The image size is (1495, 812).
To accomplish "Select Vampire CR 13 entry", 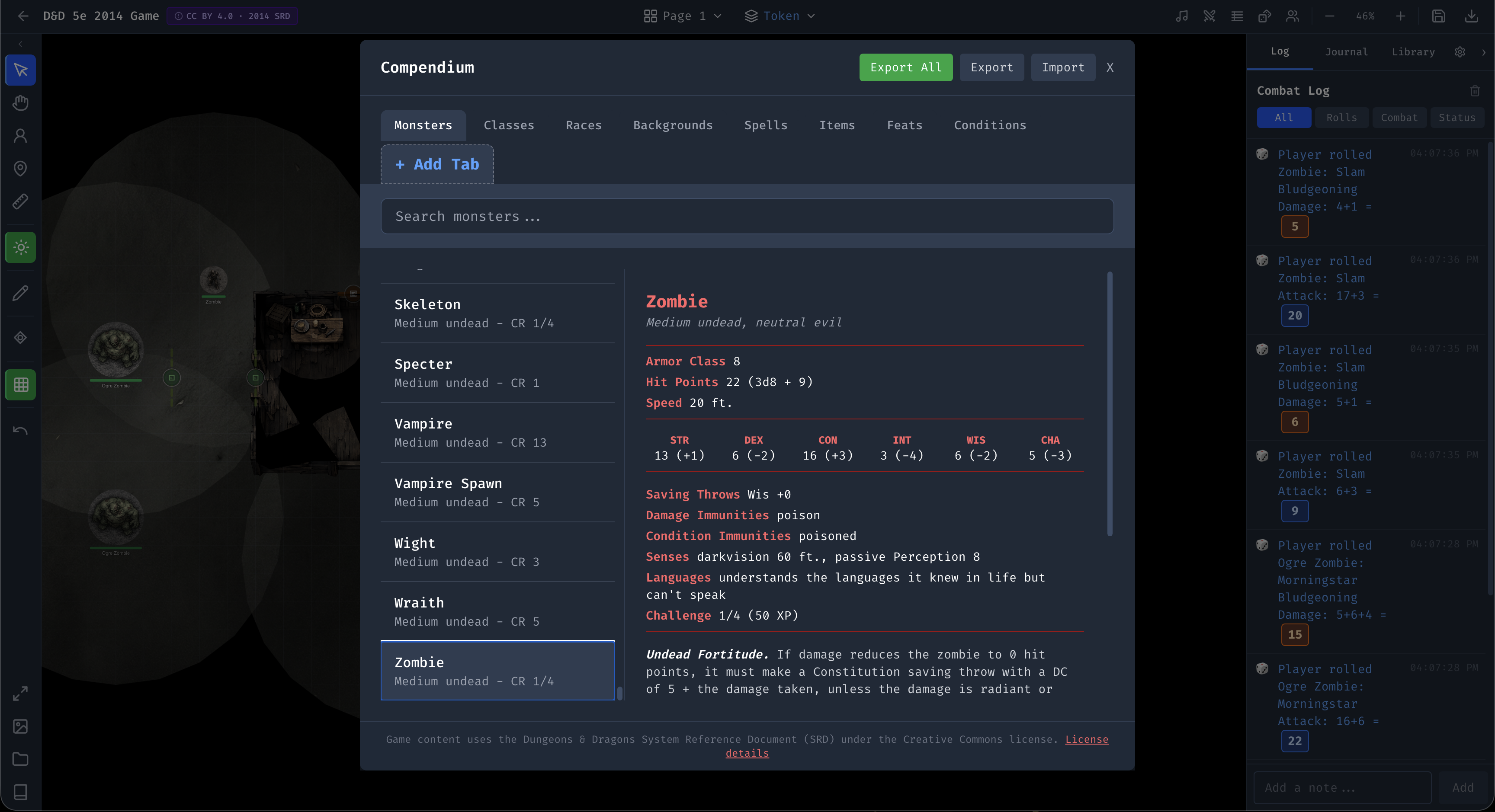I will tap(497, 433).
